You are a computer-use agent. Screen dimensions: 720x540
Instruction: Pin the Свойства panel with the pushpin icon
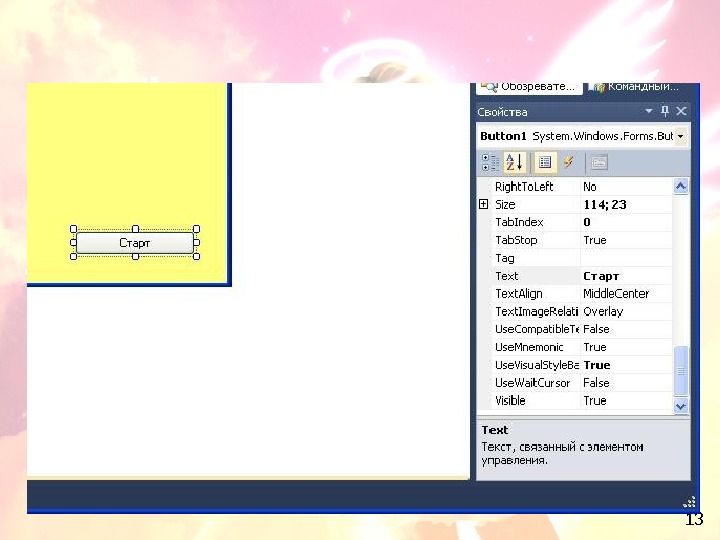point(665,111)
